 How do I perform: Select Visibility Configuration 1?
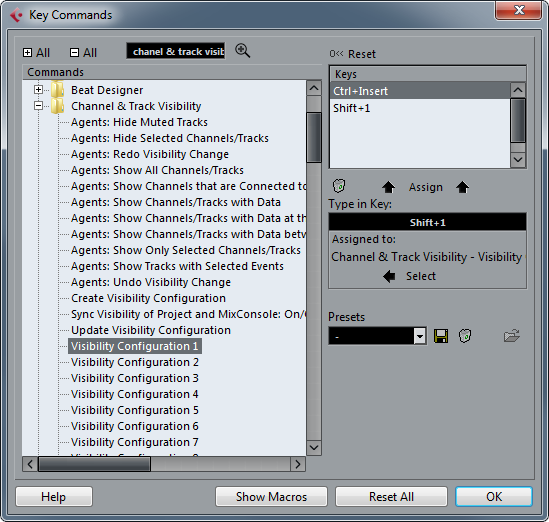135,346
